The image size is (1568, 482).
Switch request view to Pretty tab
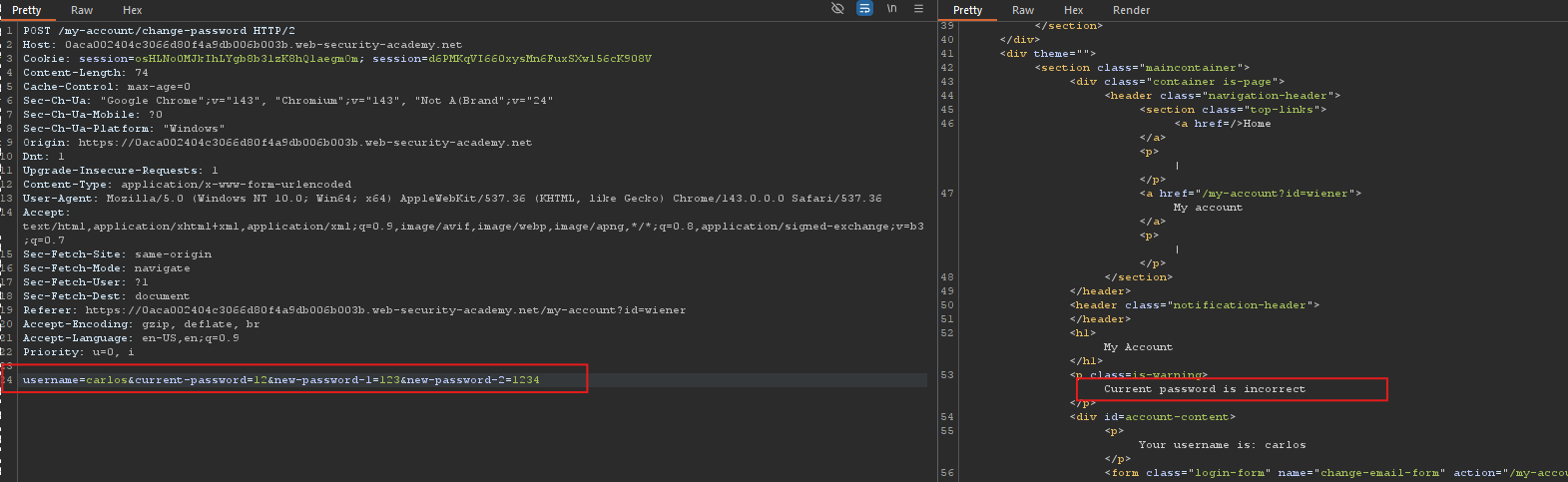27,10
